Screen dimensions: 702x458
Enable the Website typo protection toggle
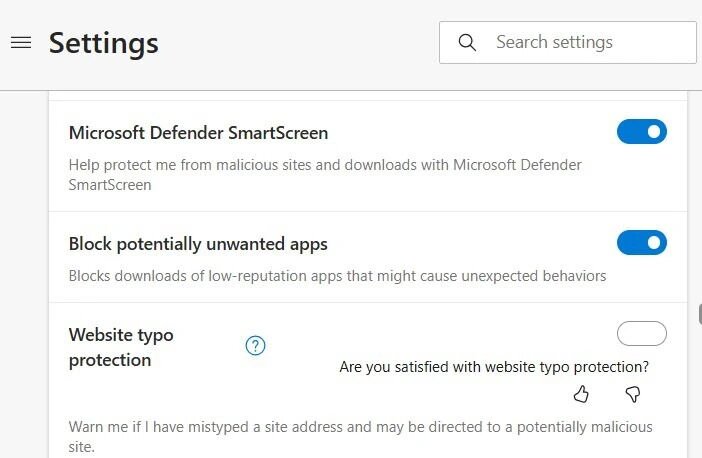tap(641, 334)
